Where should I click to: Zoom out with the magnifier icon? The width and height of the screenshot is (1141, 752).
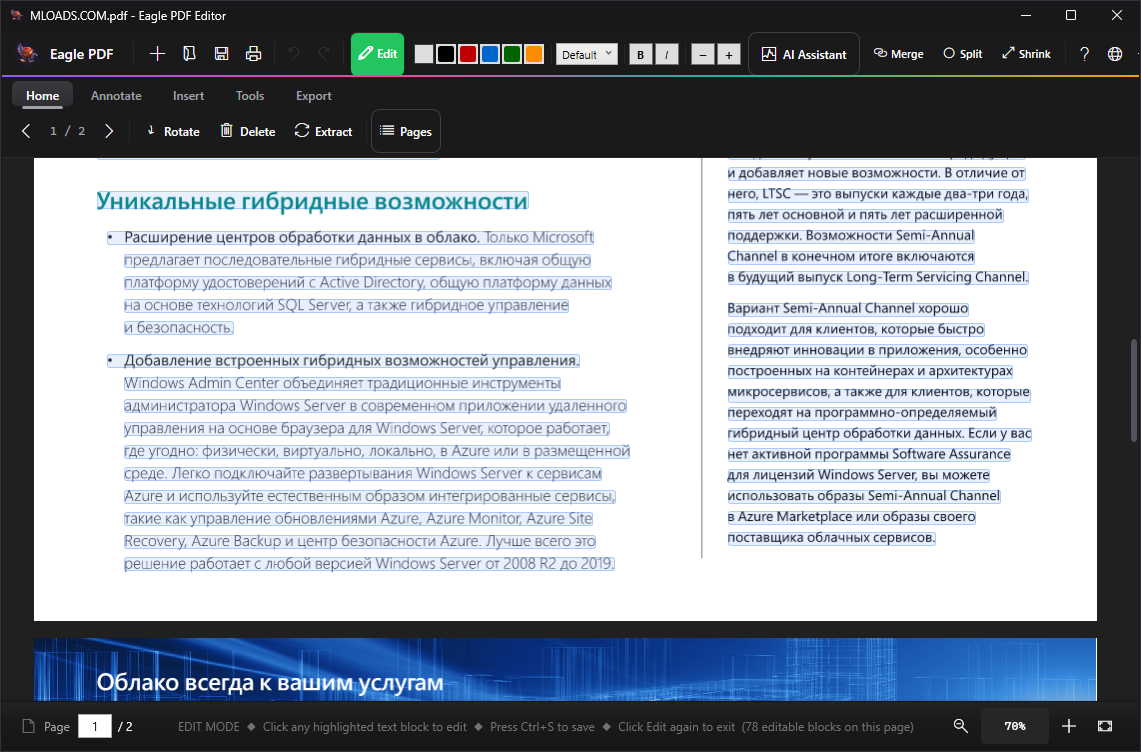click(961, 726)
